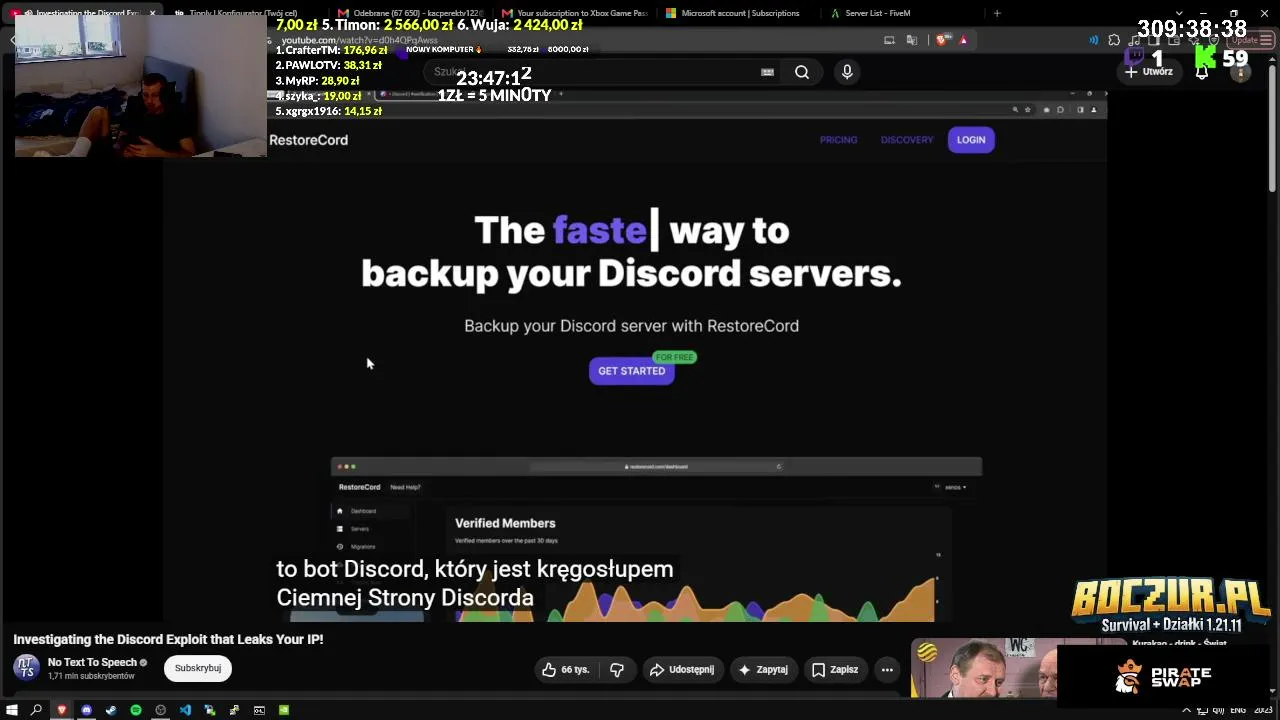Activate voice search microphone icon
This screenshot has height=720, width=1280.
coord(847,72)
